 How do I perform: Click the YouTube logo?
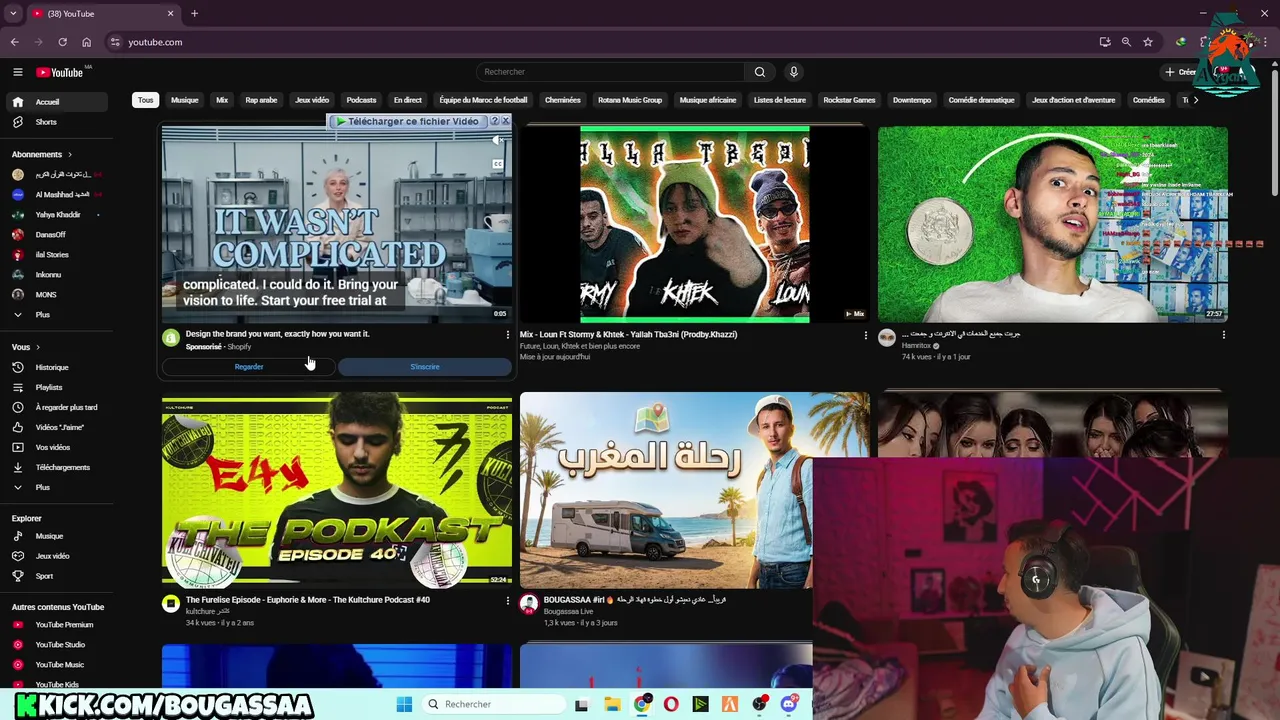(60, 72)
